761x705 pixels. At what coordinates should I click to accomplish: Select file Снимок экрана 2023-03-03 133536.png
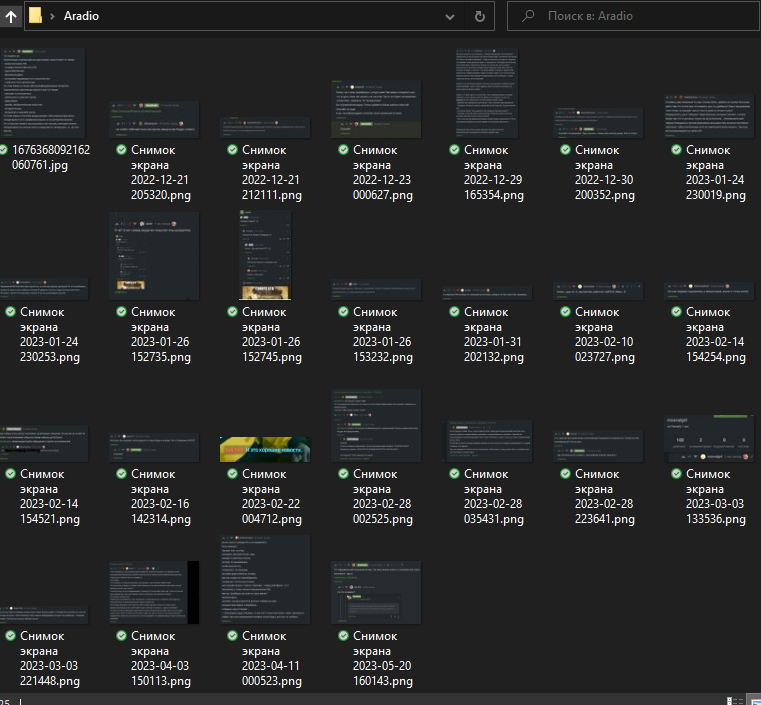(x=710, y=438)
